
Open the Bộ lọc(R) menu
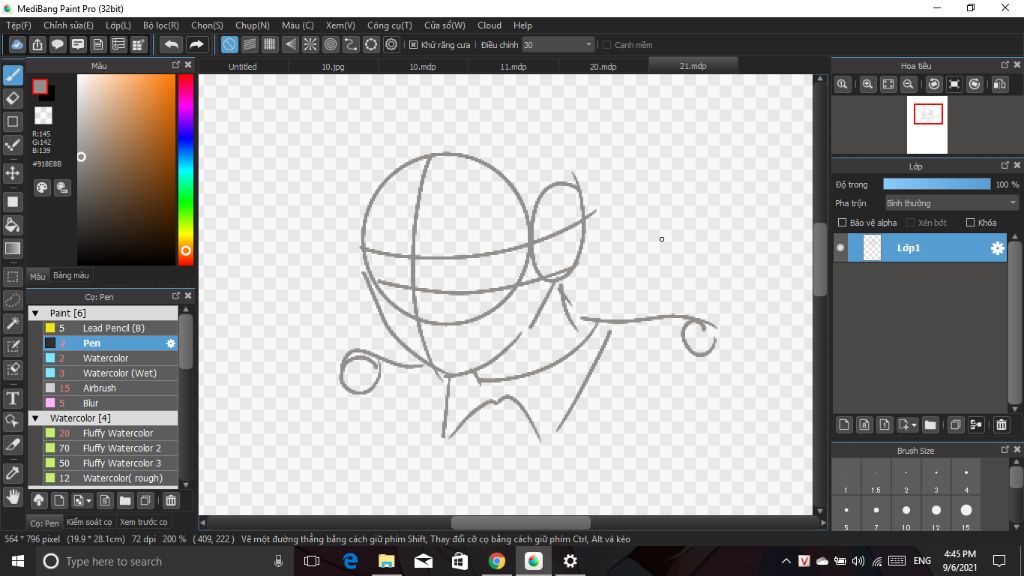click(x=161, y=25)
